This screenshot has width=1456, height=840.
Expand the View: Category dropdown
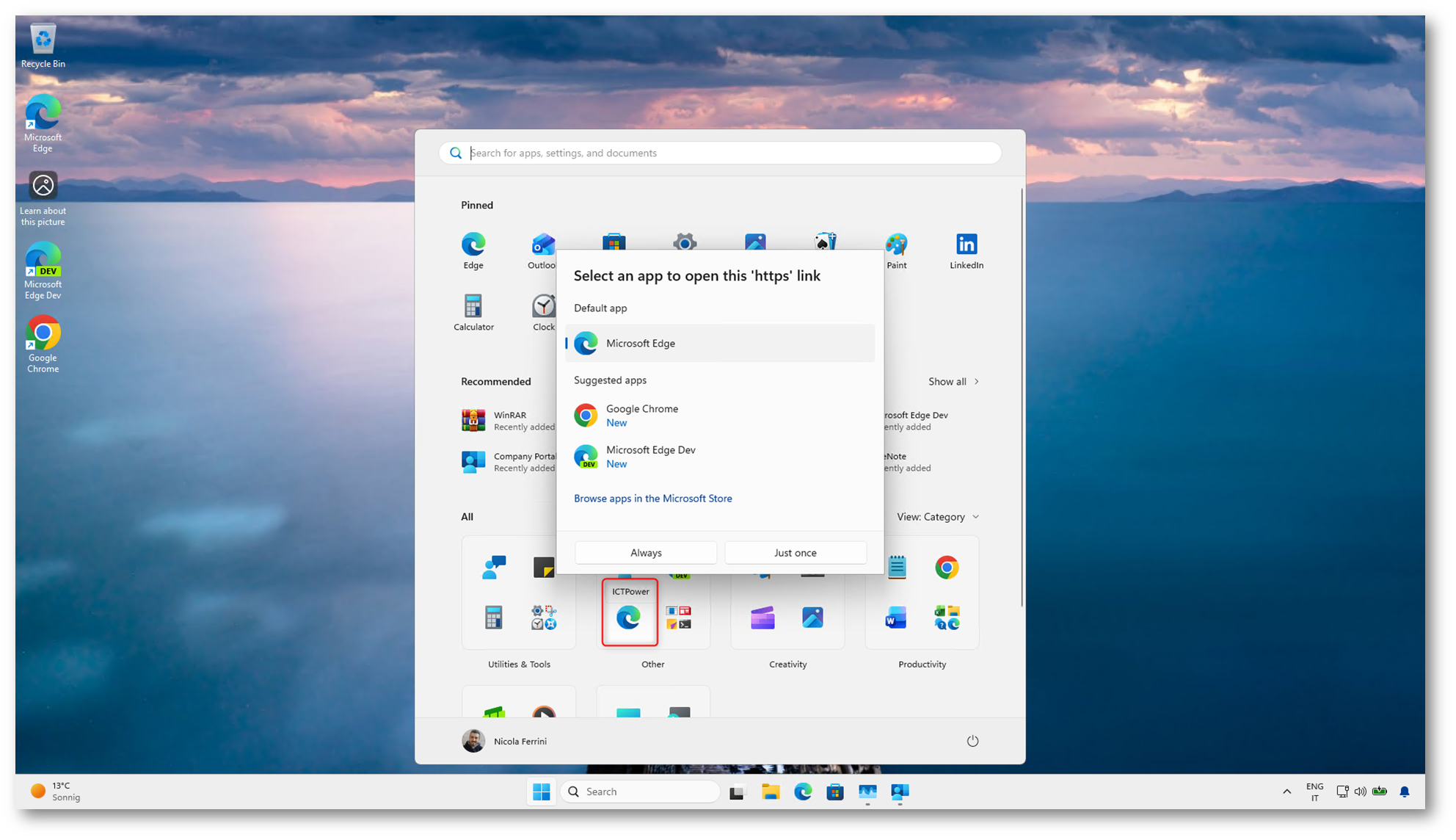click(x=937, y=517)
